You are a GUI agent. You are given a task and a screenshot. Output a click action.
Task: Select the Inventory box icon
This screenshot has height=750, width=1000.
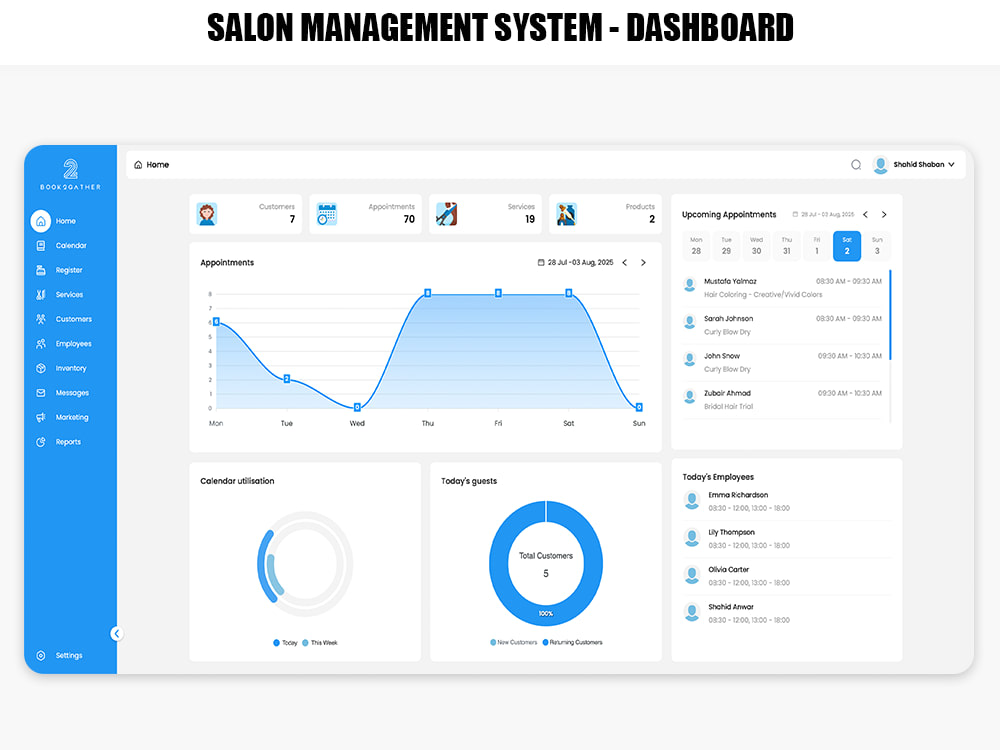[x=41, y=368]
